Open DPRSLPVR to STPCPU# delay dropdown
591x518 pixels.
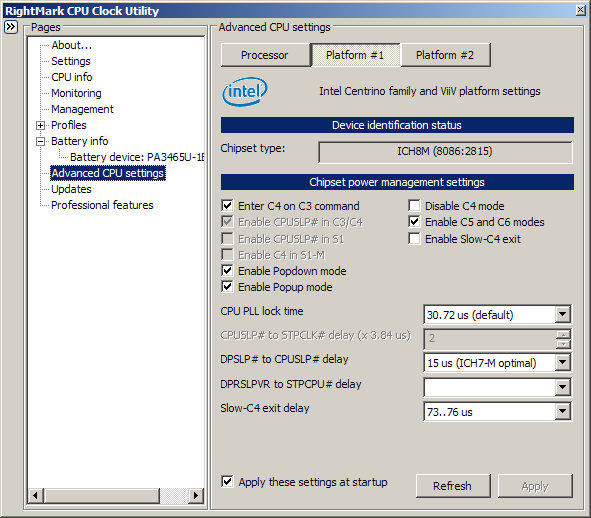(562, 387)
